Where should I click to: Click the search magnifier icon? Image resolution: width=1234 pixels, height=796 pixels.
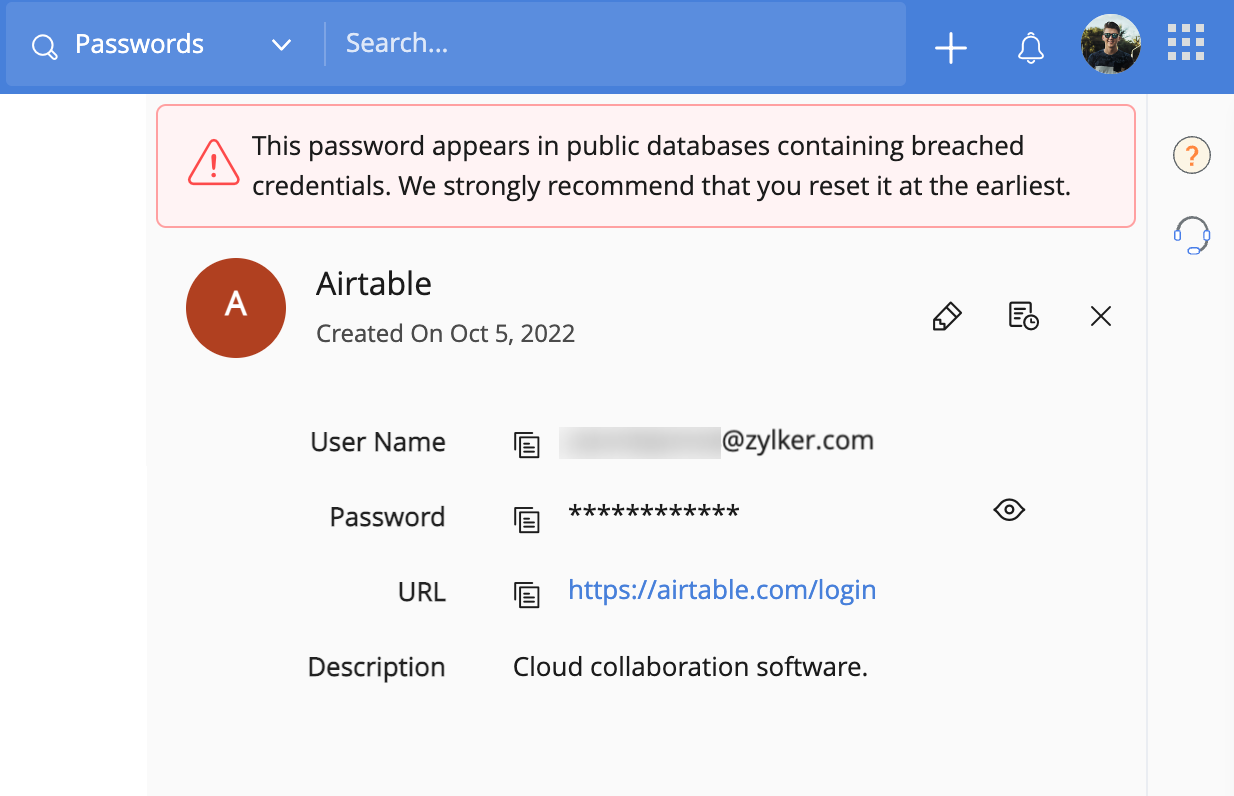[44, 46]
